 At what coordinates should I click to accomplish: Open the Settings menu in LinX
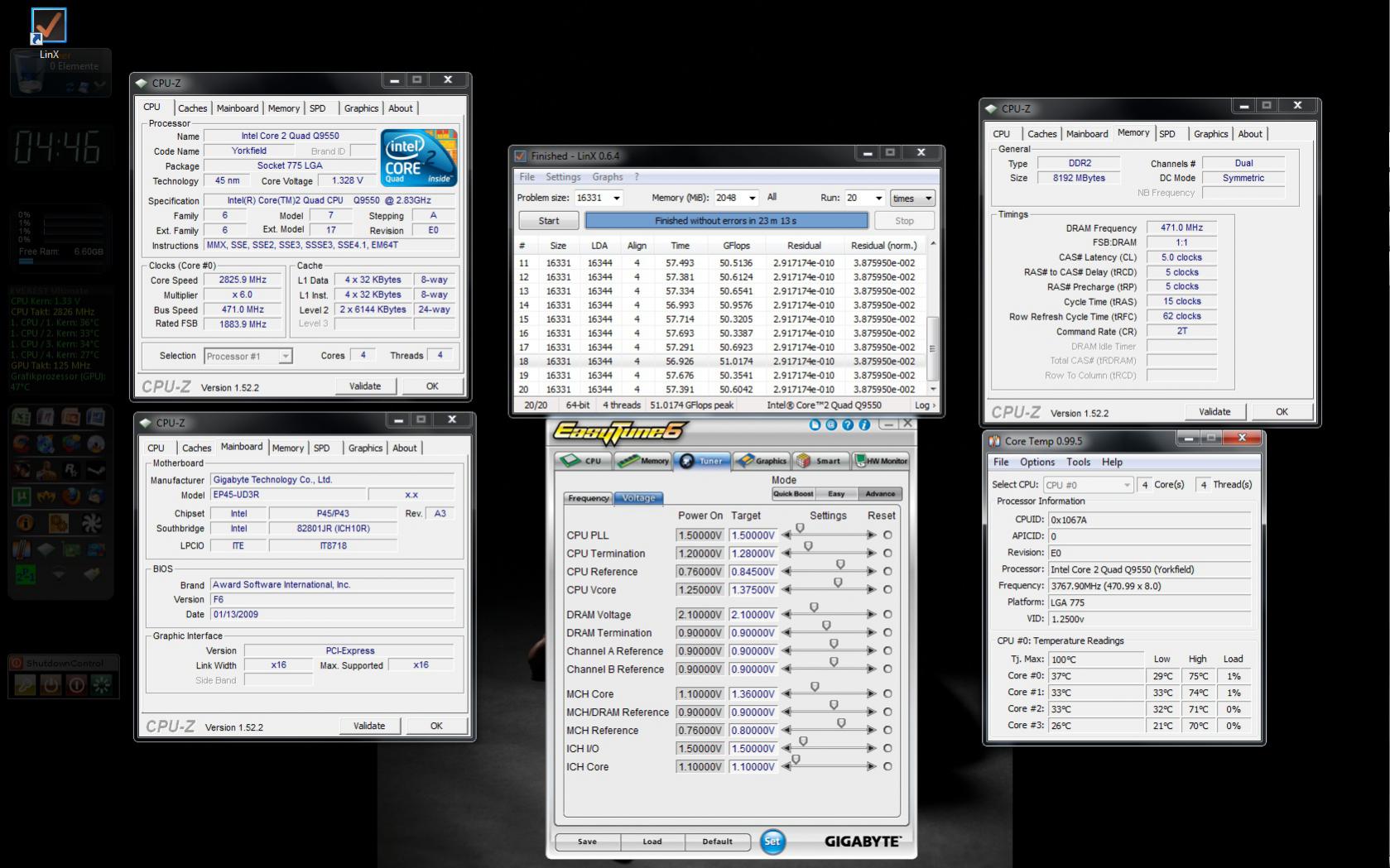click(563, 177)
